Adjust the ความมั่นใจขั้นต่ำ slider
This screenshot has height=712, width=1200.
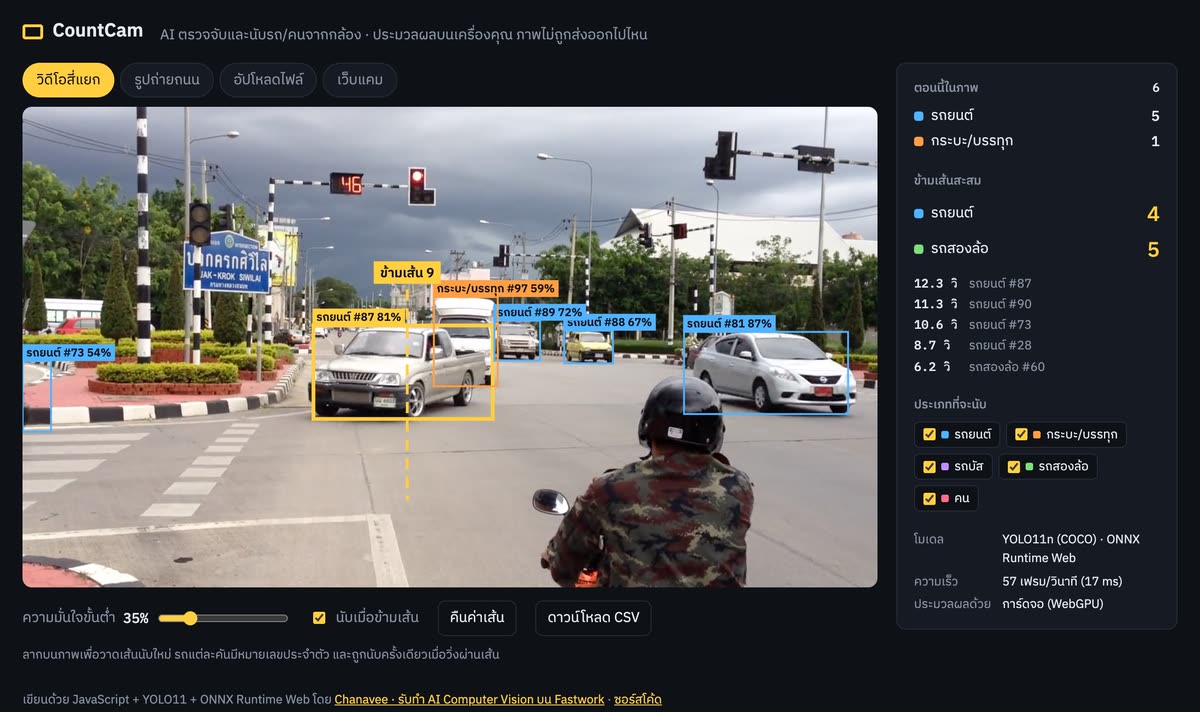click(222, 618)
